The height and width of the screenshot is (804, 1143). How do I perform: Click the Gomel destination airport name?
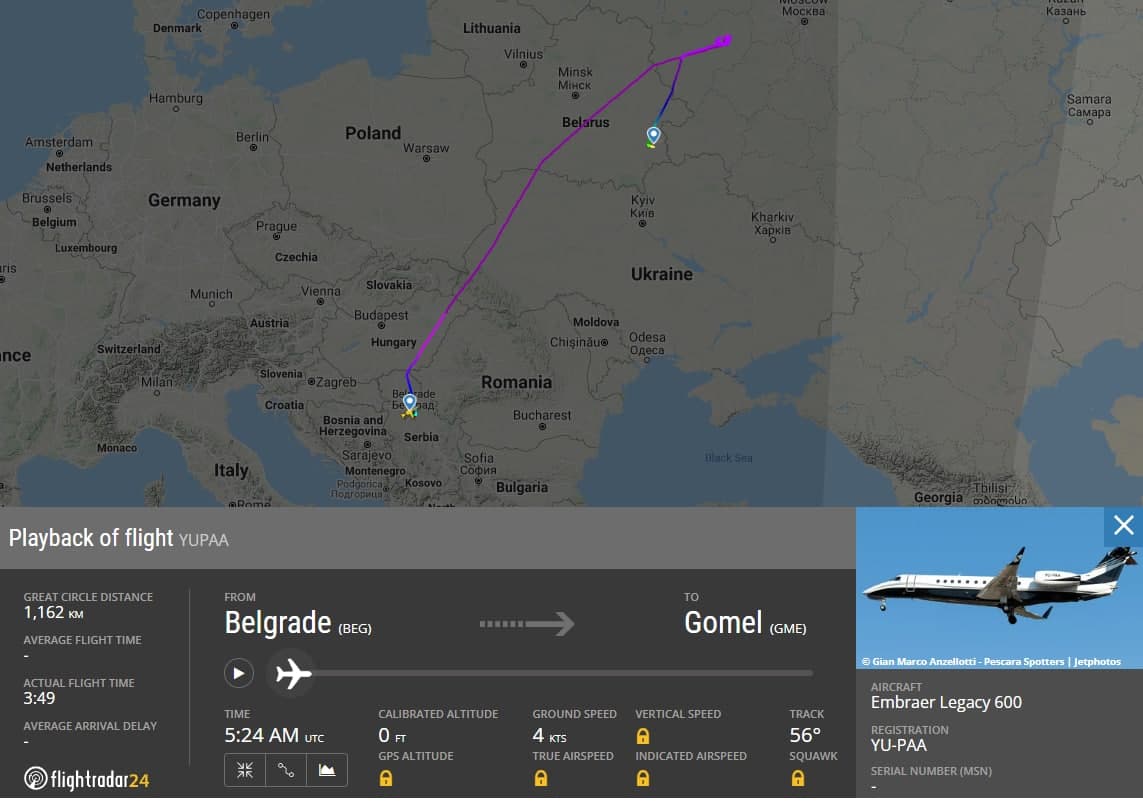click(723, 623)
